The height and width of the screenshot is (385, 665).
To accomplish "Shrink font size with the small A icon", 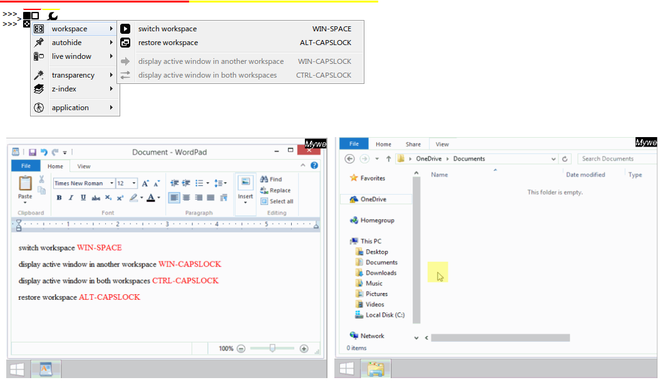I will pos(156,183).
